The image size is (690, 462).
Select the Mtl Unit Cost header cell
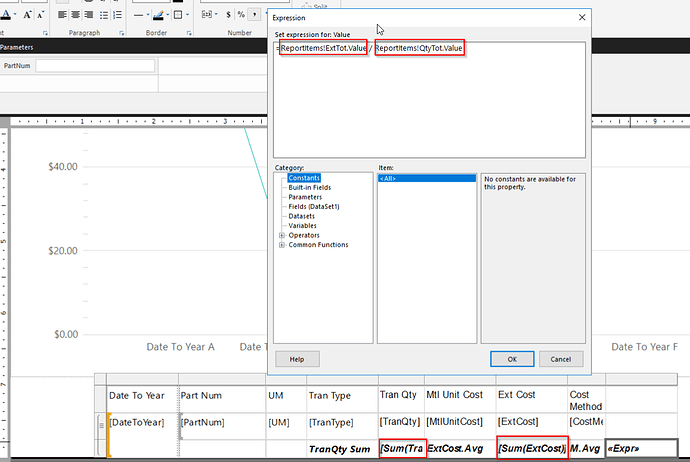460,400
